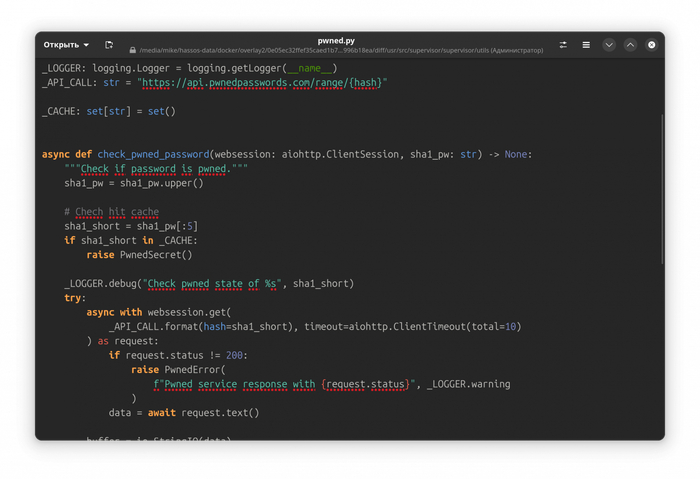Screen dimensions: 700x479
Task: Click the pwned.py title in header
Action: 337,40
